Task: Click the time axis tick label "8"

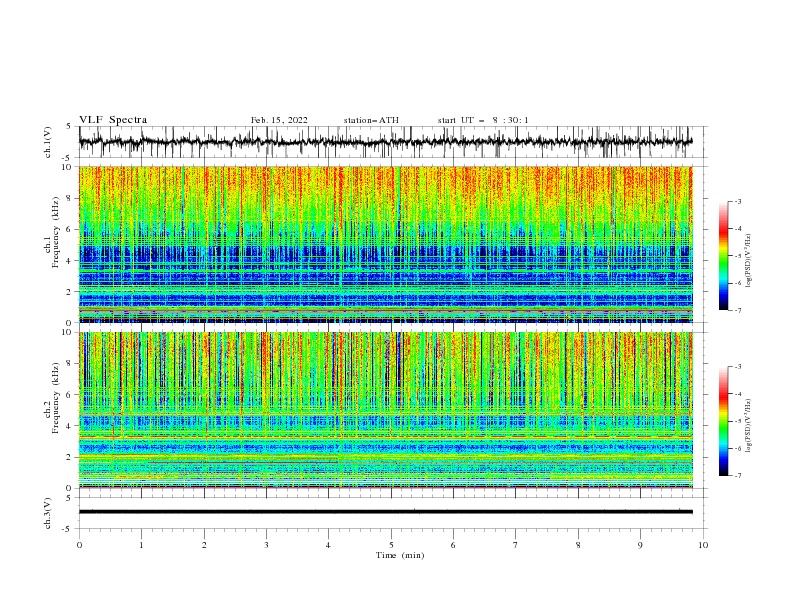Action: 578,545
